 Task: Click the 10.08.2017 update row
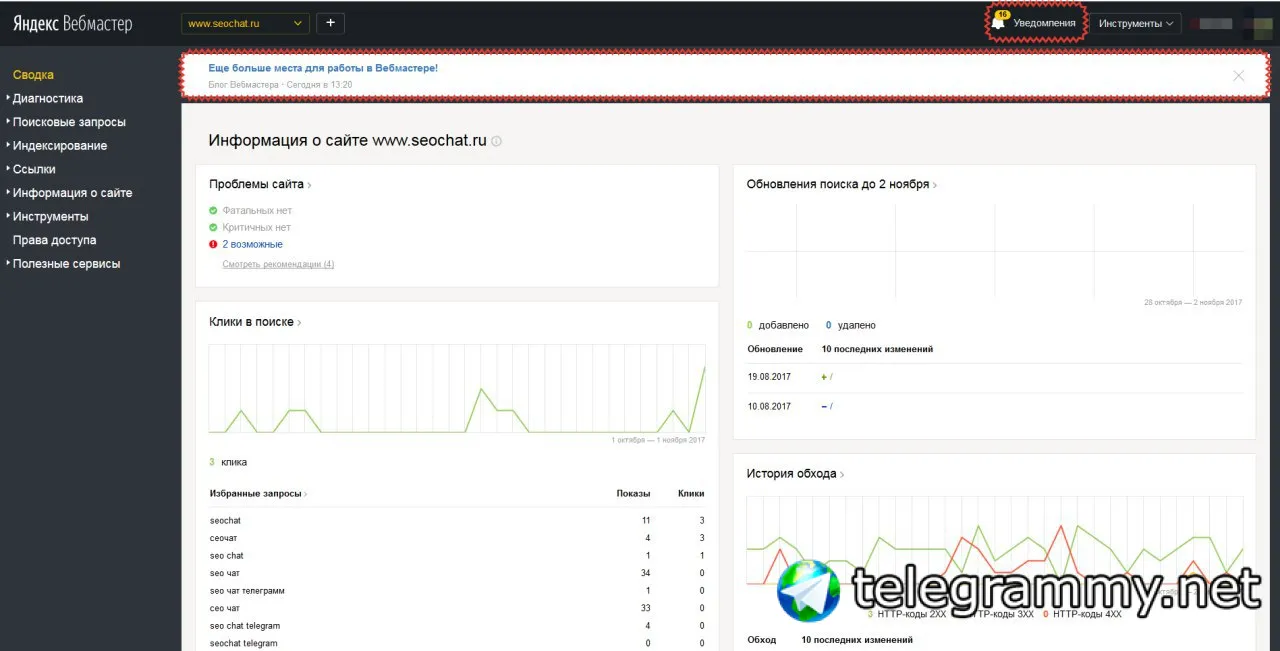point(995,407)
